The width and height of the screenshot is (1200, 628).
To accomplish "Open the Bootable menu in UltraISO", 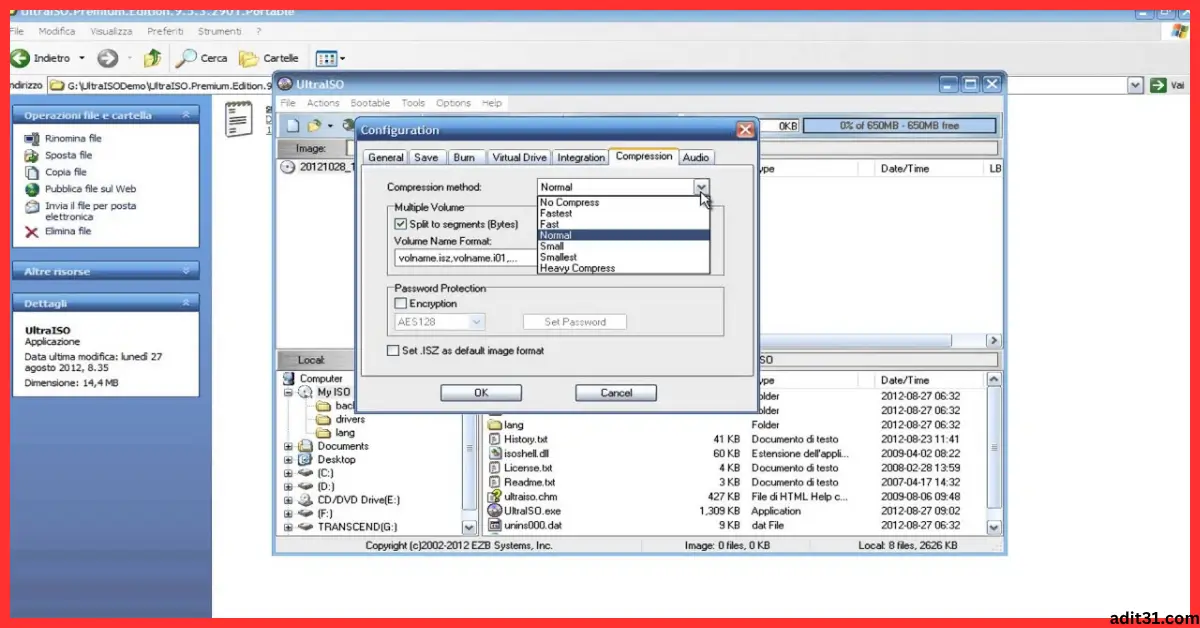I will (x=370, y=103).
